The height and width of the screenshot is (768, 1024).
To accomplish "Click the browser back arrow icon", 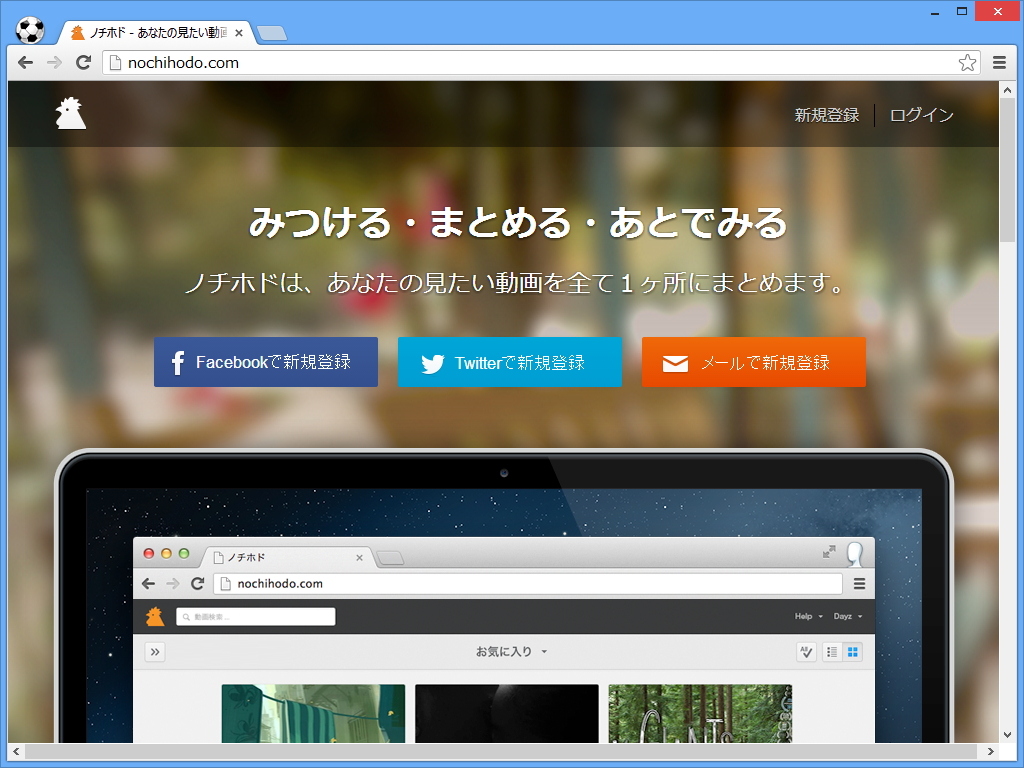I will pos(25,62).
